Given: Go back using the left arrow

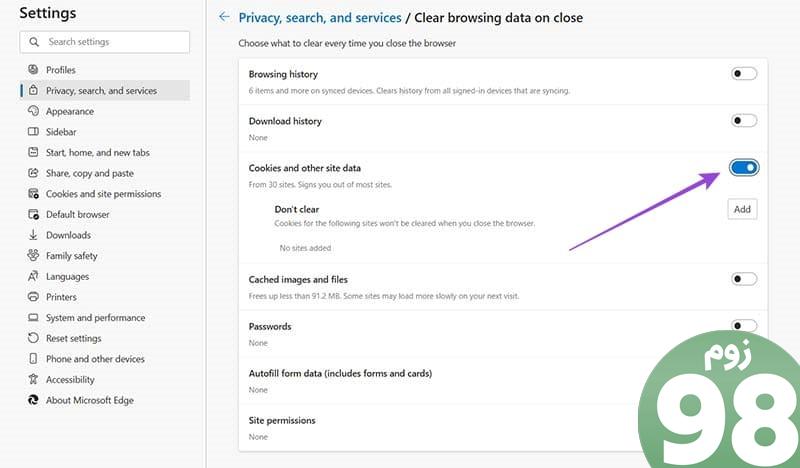Looking at the screenshot, I should click(224, 17).
